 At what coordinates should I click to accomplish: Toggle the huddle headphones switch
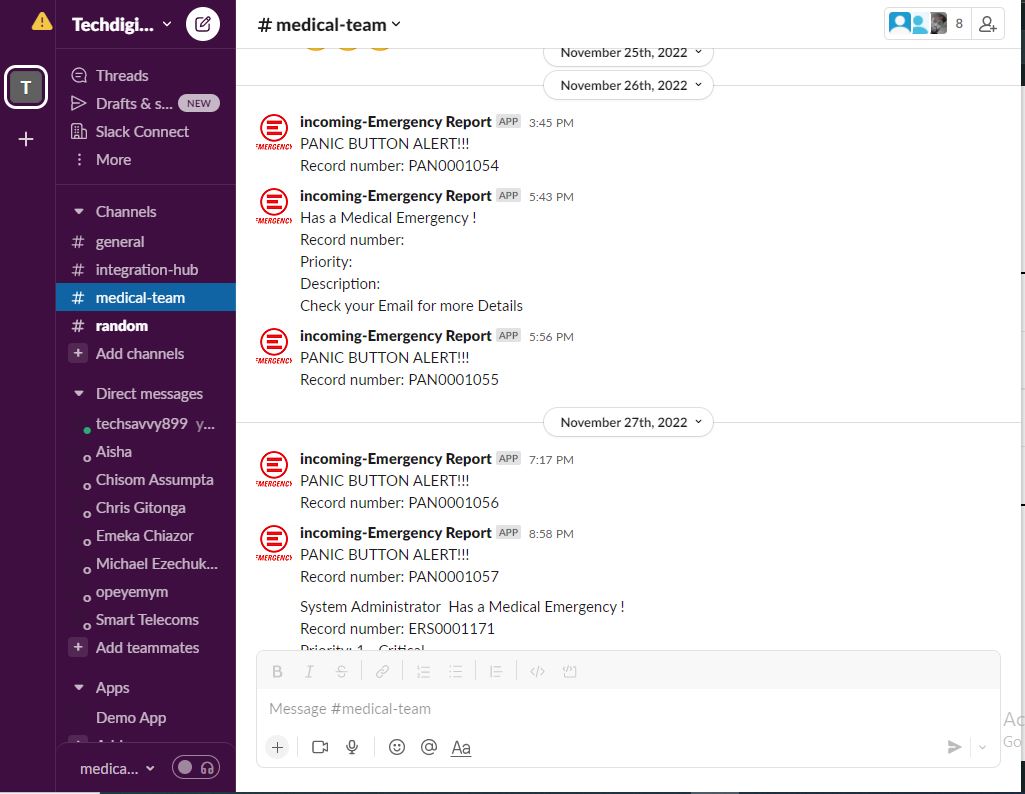point(196,768)
